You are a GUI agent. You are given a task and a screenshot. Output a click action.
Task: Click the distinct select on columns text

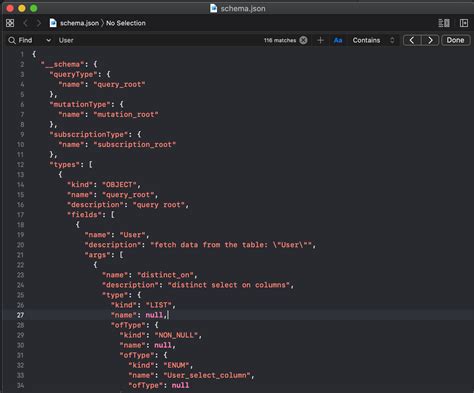pos(229,285)
